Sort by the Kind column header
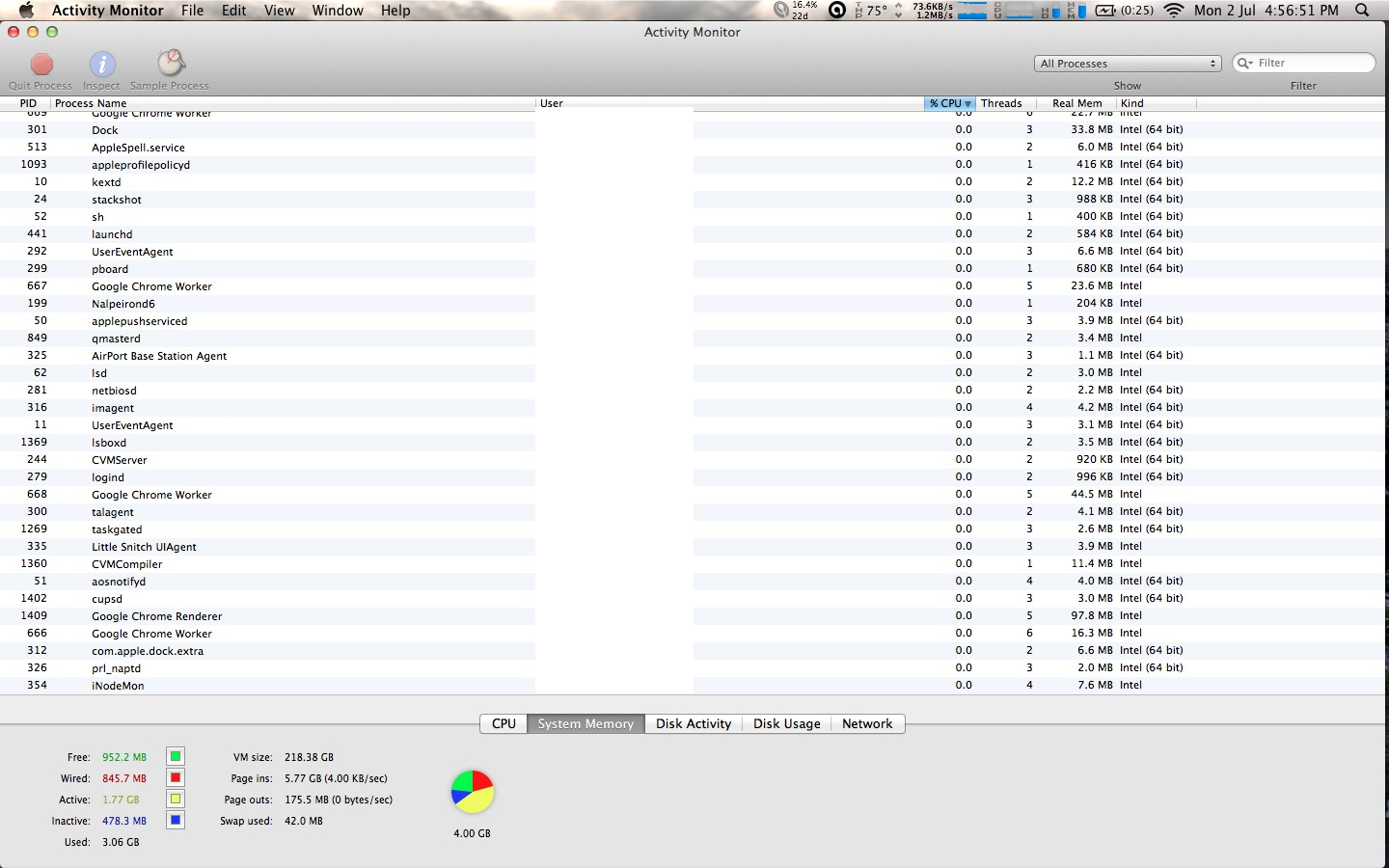 tap(1157, 103)
